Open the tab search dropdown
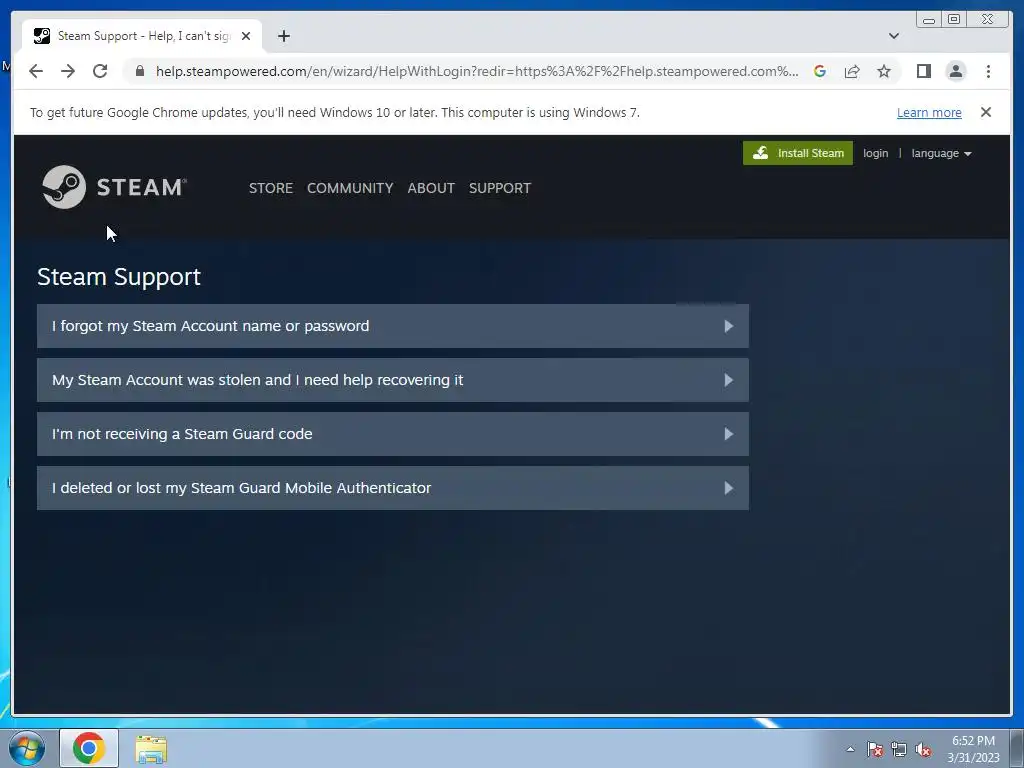This screenshot has height=768, width=1024. tap(893, 36)
